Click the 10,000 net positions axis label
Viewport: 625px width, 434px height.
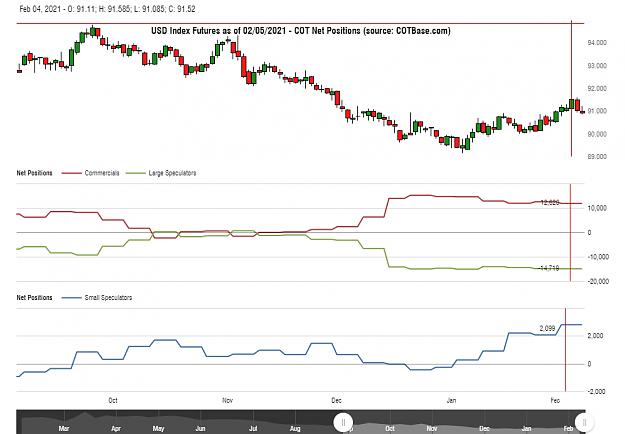pos(597,208)
